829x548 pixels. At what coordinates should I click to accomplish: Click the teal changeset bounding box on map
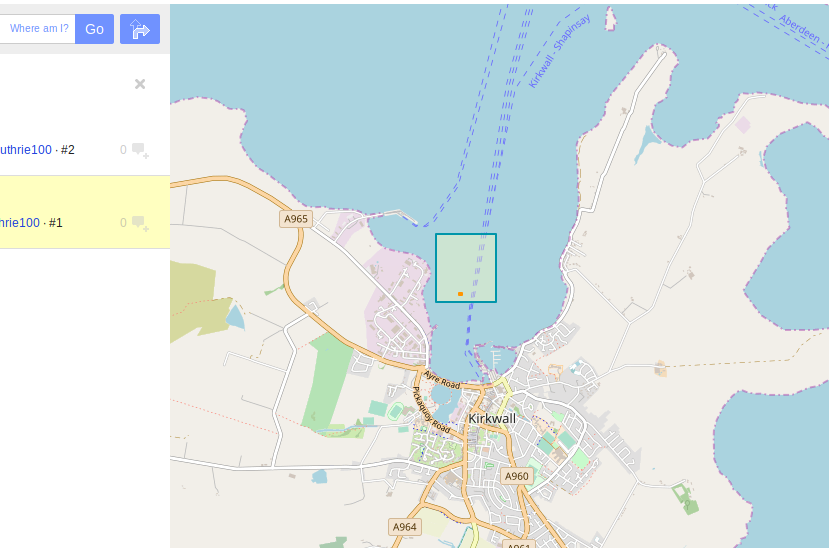(x=466, y=268)
